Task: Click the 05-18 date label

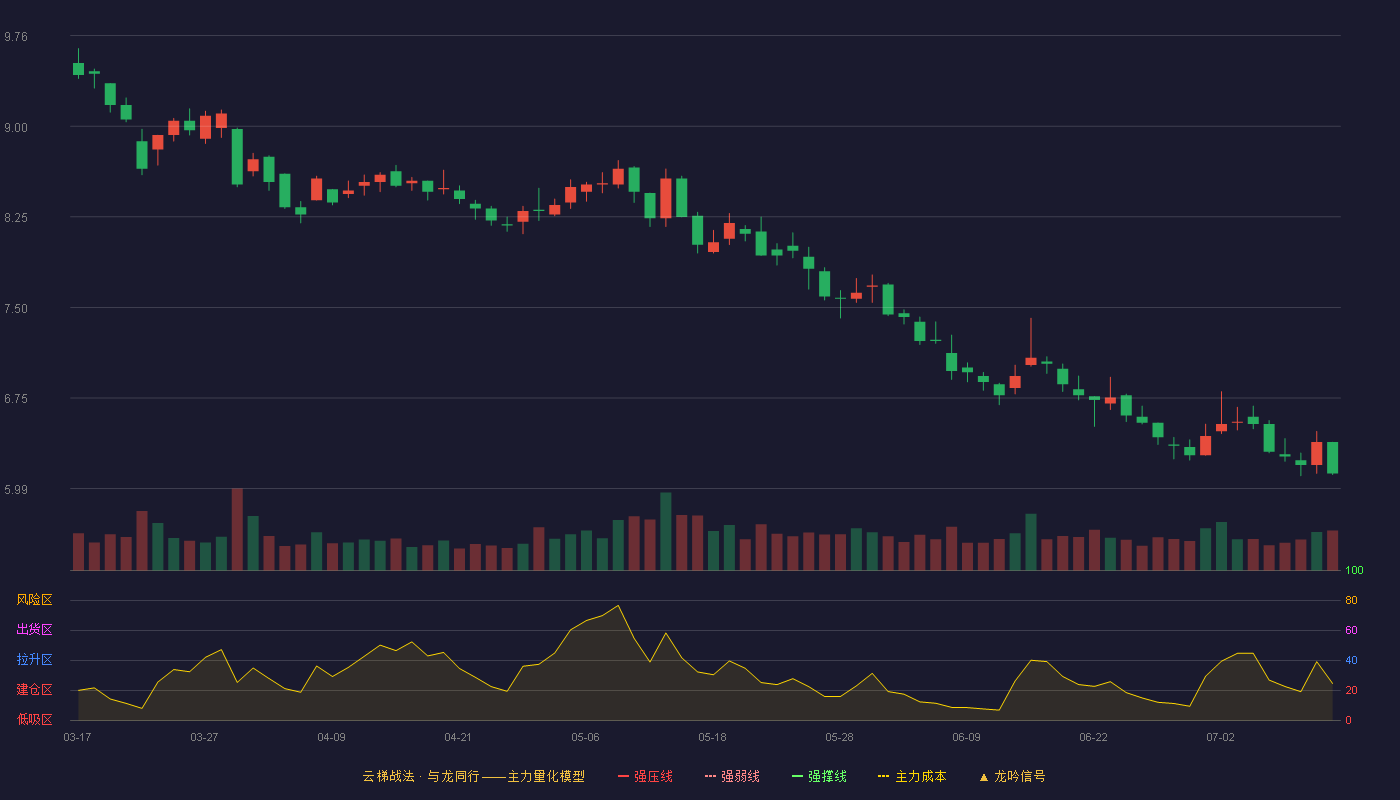Action: 712,737
